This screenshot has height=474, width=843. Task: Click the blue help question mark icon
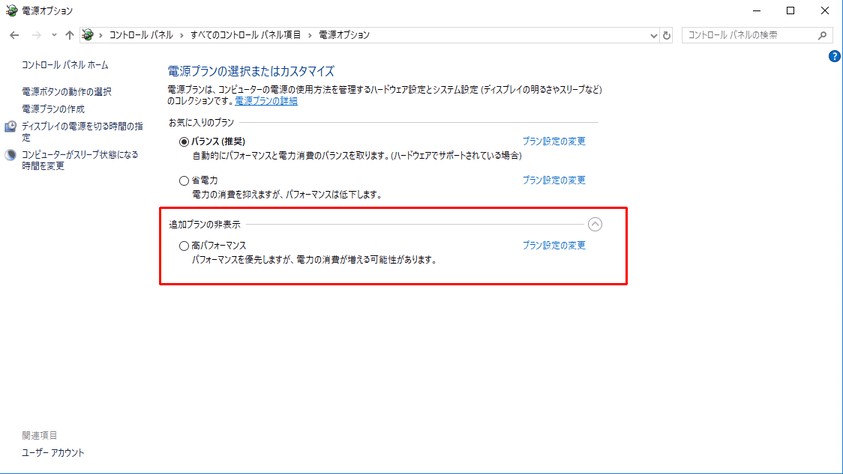click(x=835, y=57)
